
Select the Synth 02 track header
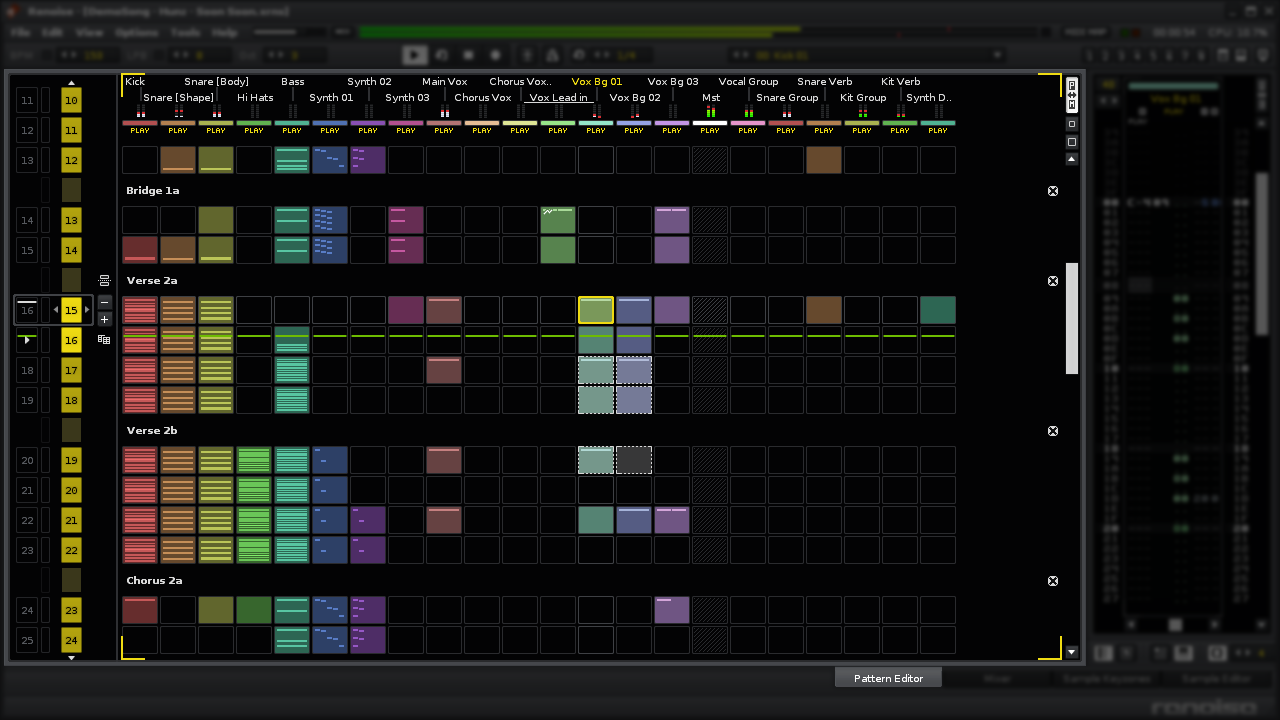(x=369, y=82)
